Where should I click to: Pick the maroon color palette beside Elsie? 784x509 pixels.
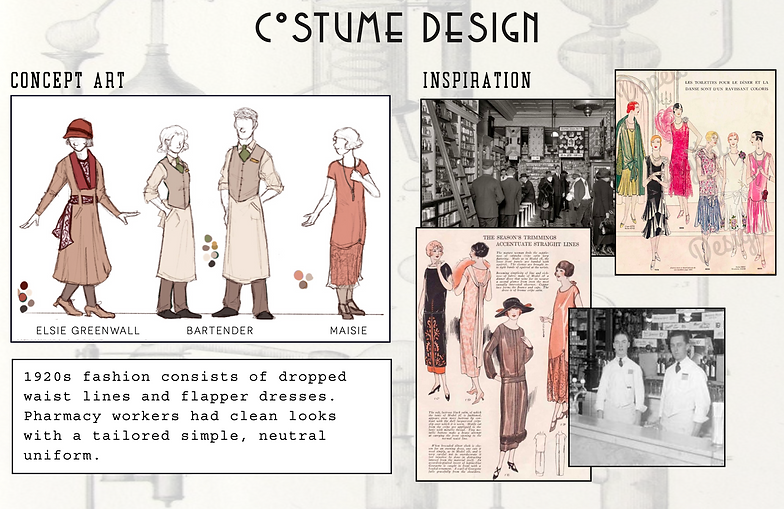[x=26, y=297]
